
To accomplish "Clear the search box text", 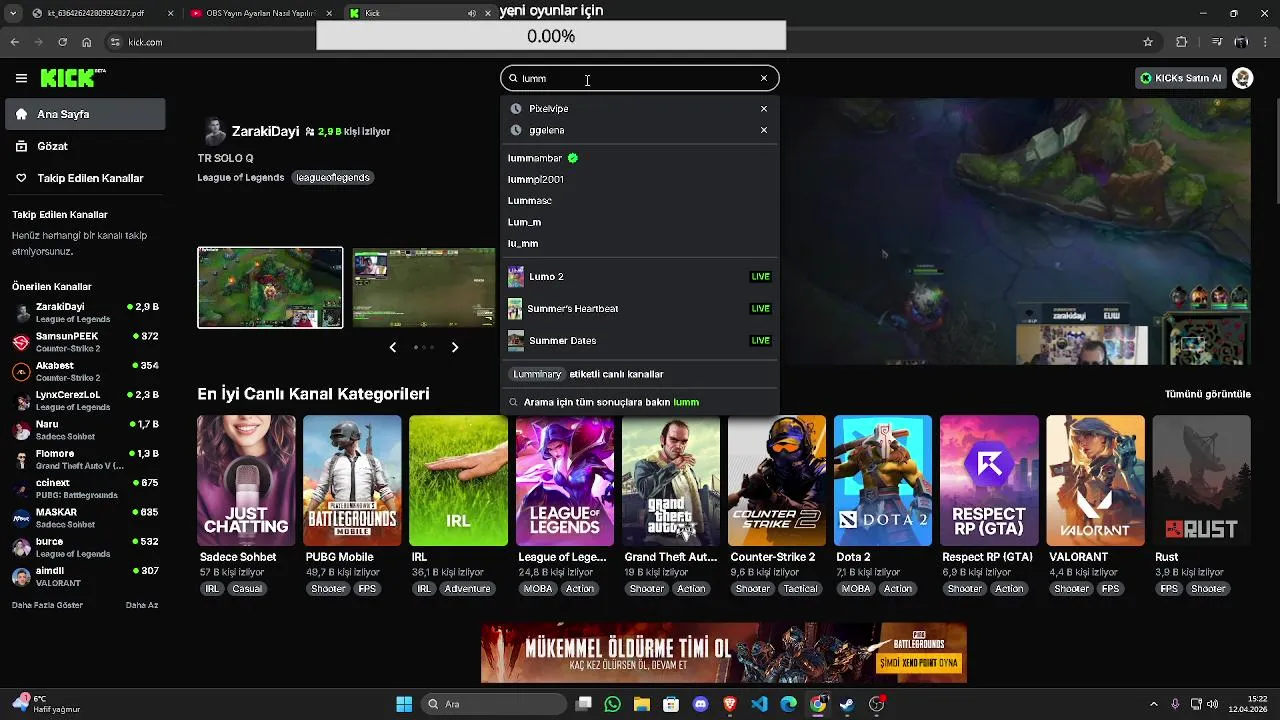I will [x=764, y=78].
